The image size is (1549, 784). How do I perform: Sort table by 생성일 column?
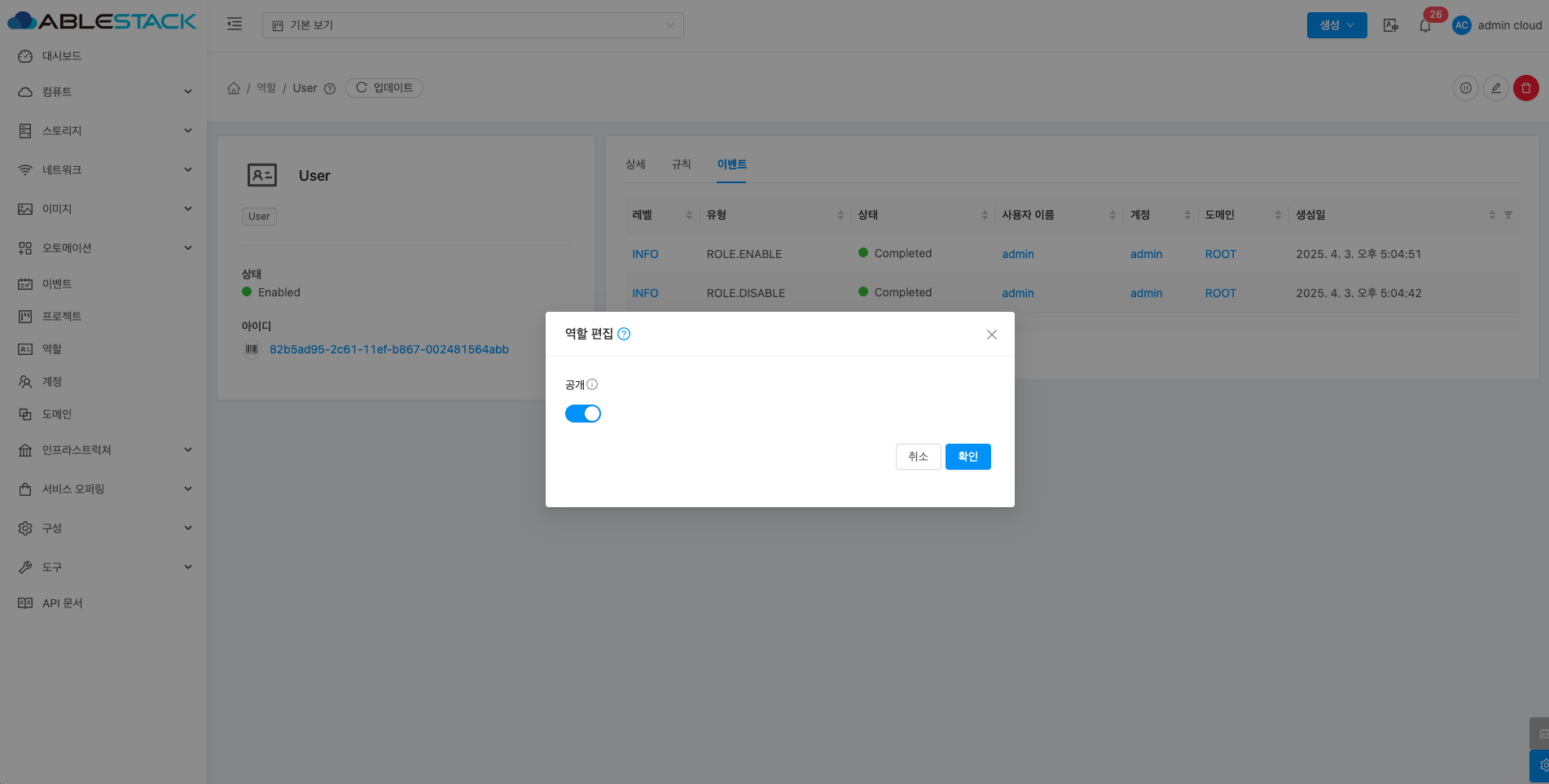[x=1393, y=215]
